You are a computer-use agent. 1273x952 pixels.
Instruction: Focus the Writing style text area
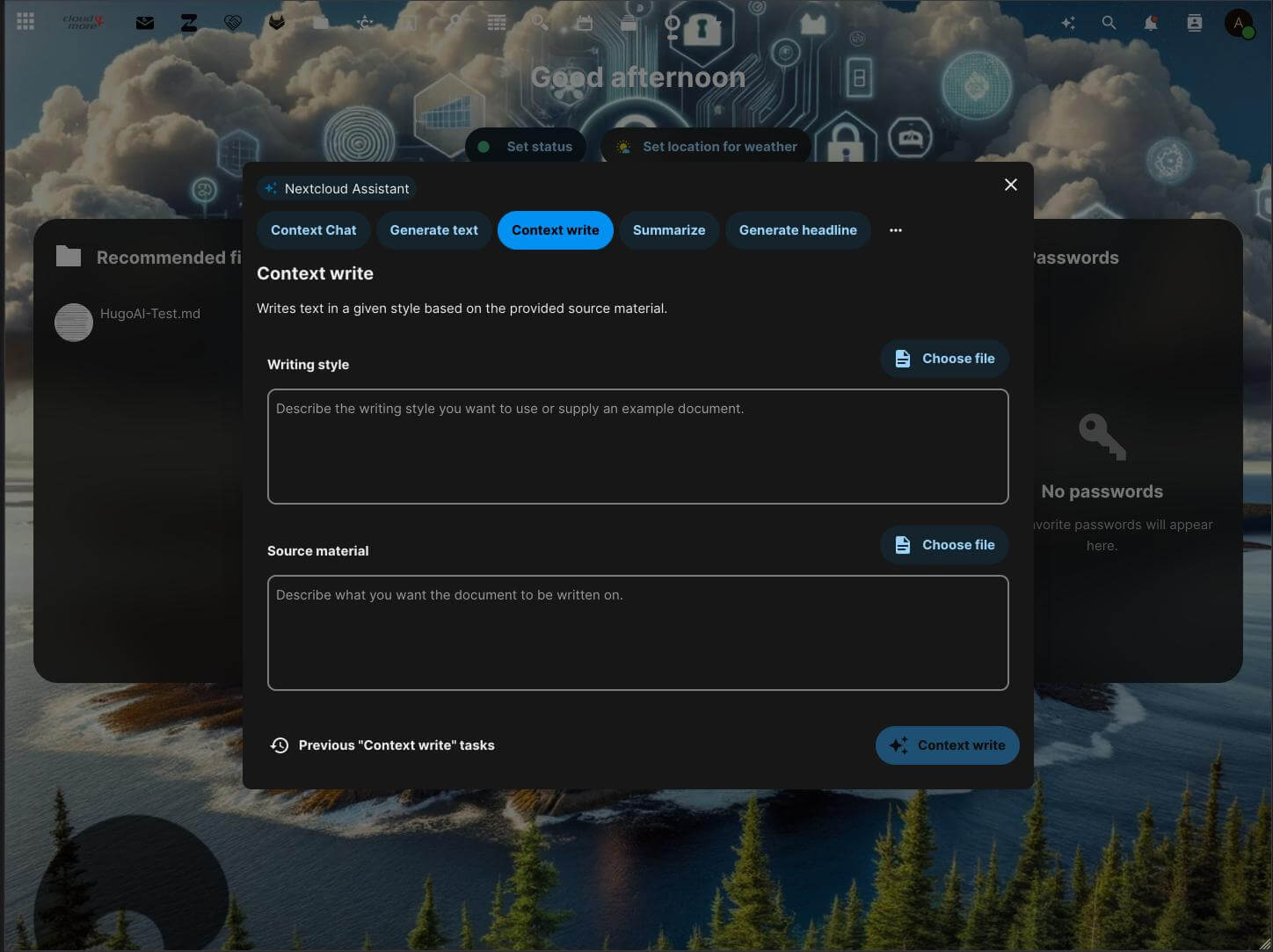638,447
